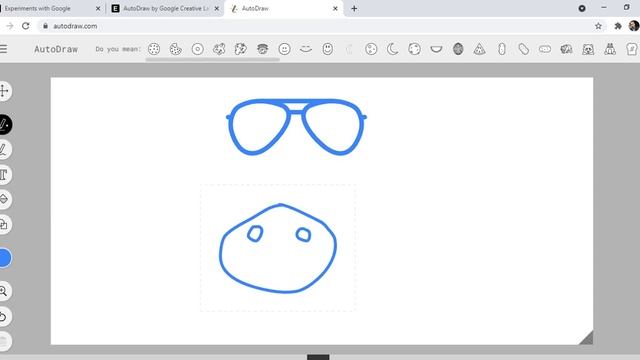Pick the horizontal pill suggestion
Screen dimensions: 640x360
click(545, 49)
